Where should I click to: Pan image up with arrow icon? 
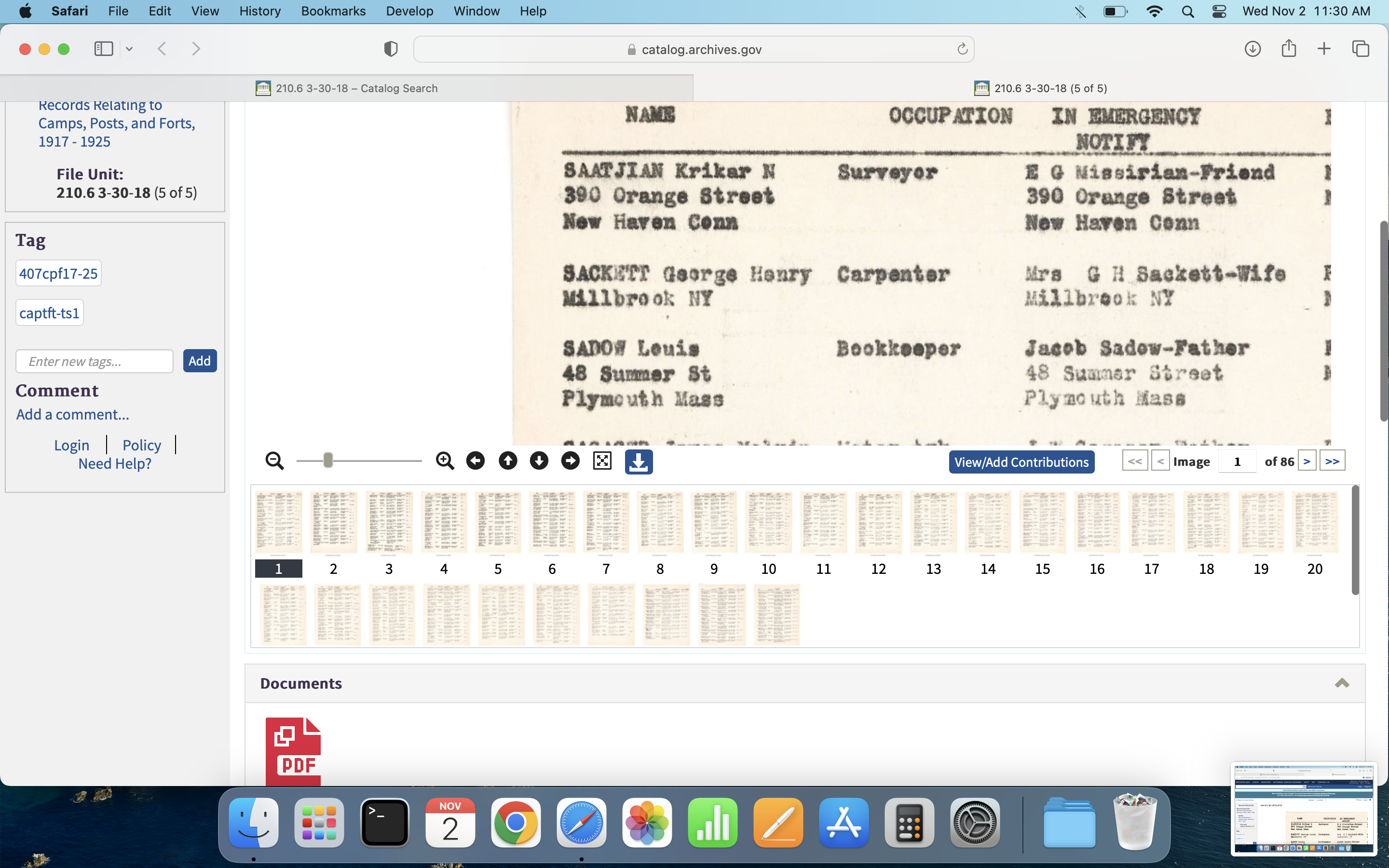click(x=507, y=461)
